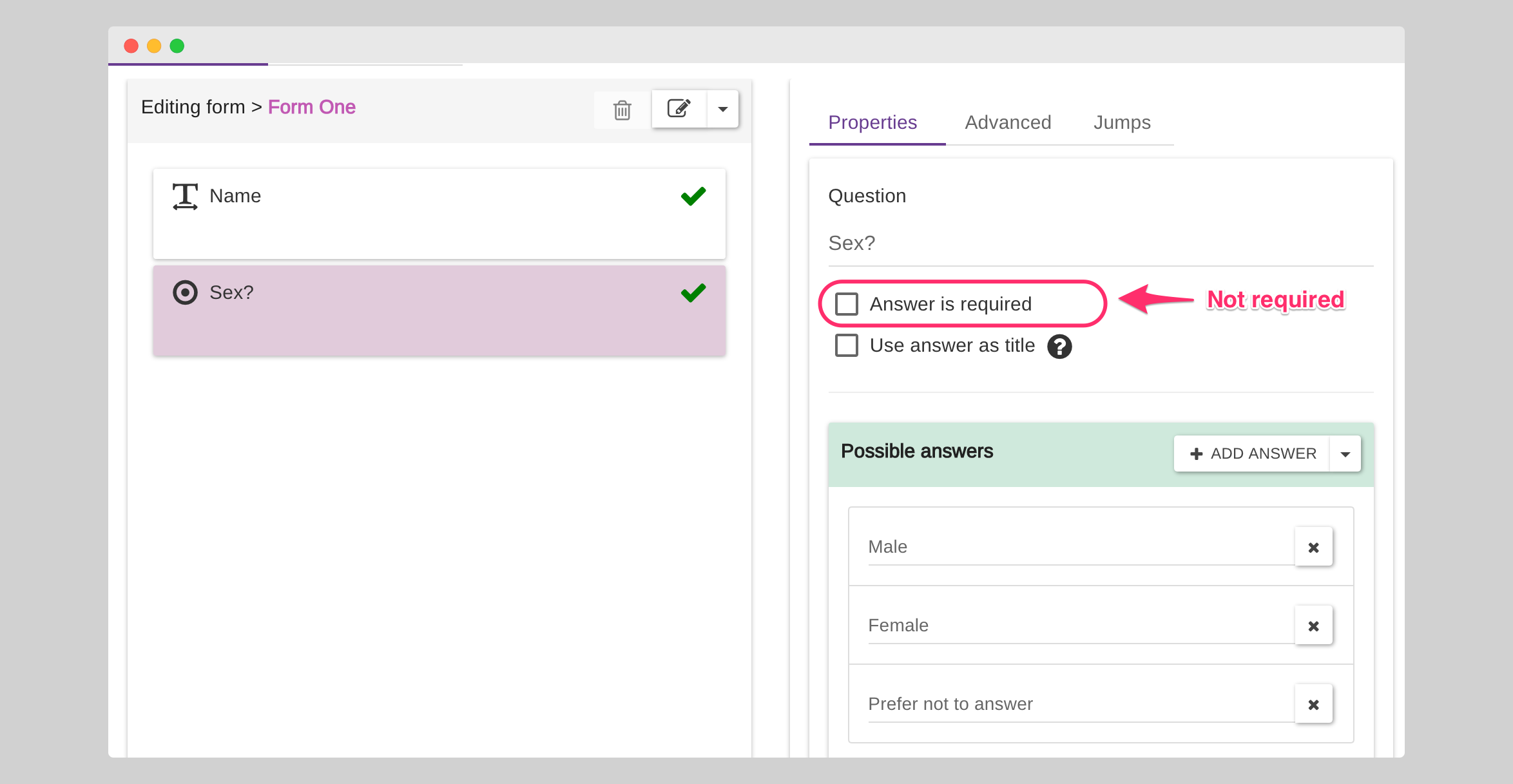Click the trash delete form icon

click(x=622, y=110)
